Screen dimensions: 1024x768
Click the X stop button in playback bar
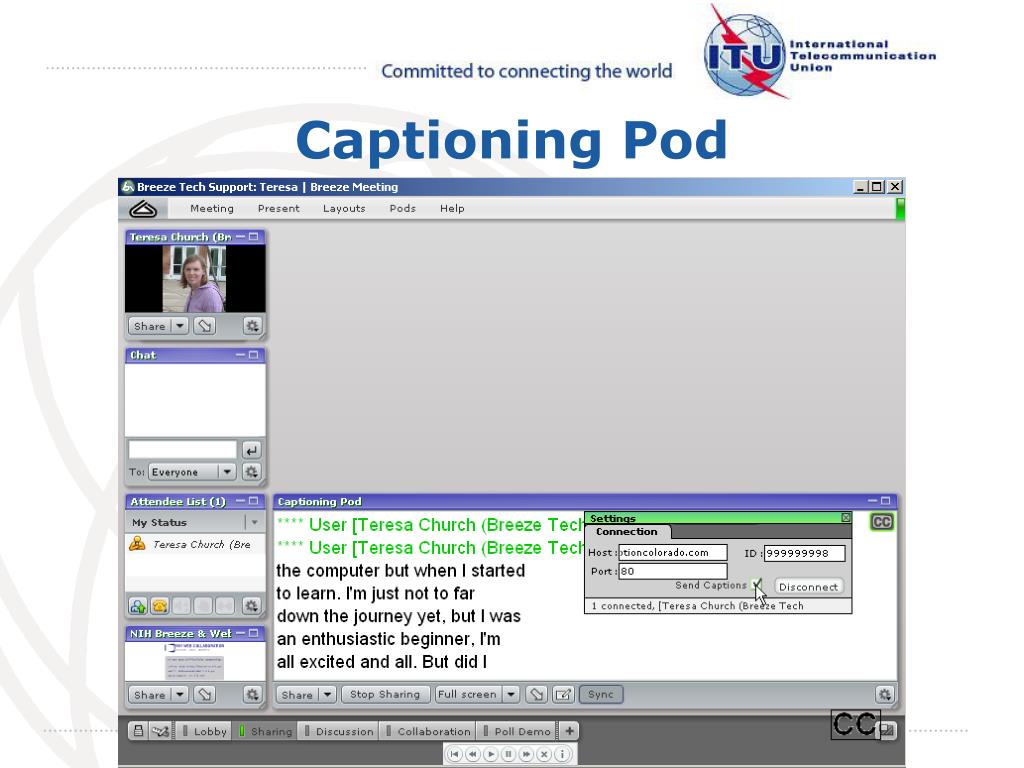coord(543,754)
